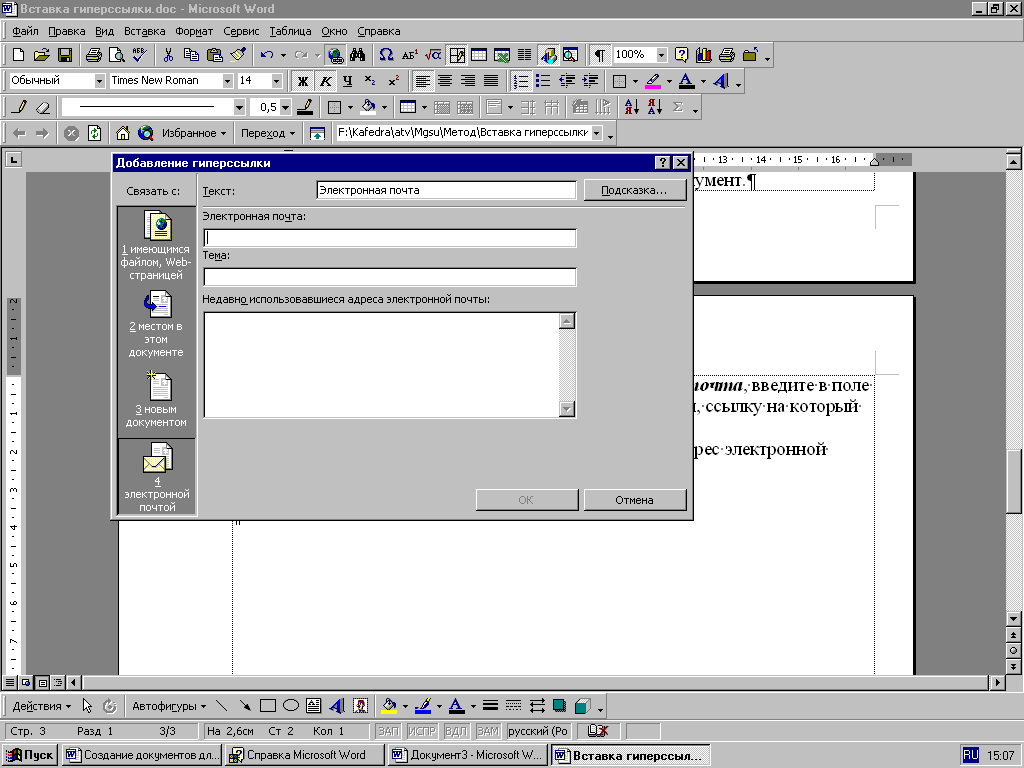Sort ascending icon in tables toolbar
1024x768 pixels.
point(632,106)
